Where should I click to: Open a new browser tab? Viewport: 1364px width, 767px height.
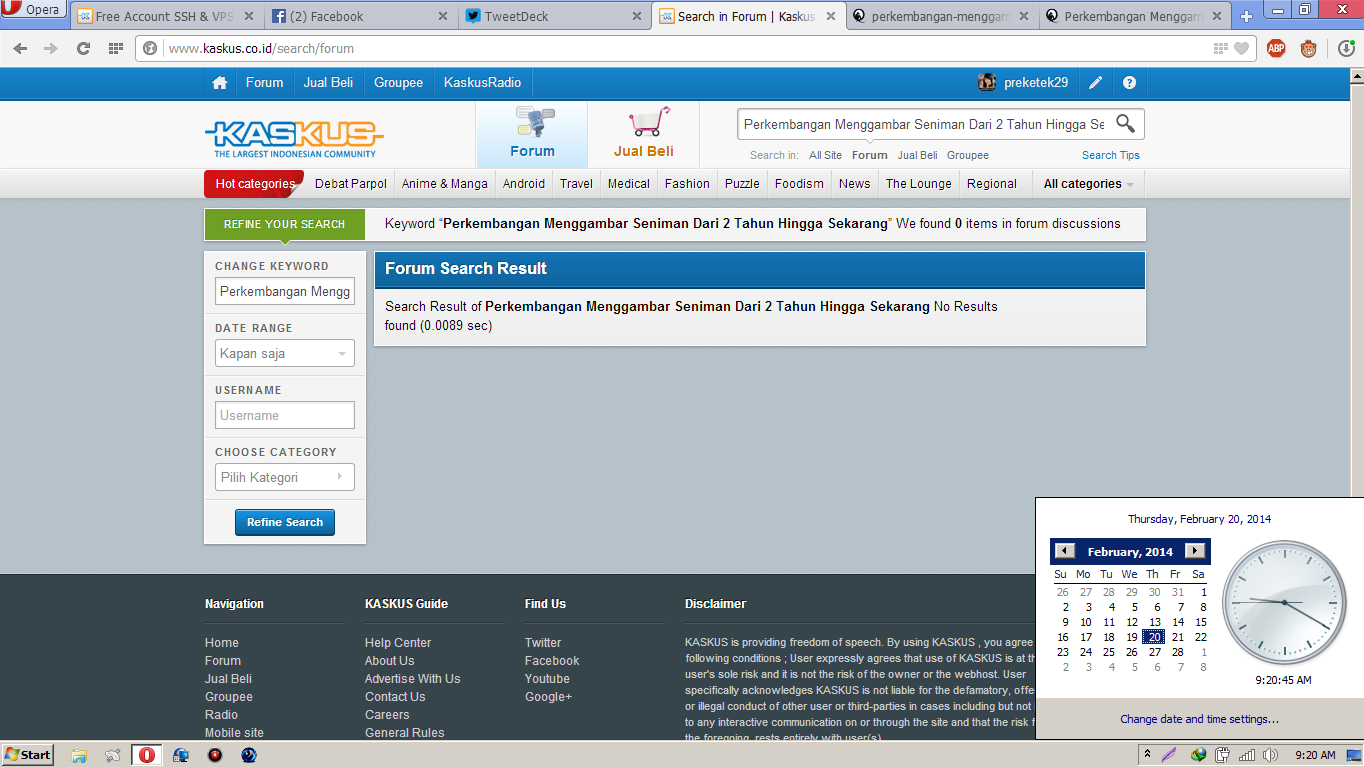(1246, 16)
